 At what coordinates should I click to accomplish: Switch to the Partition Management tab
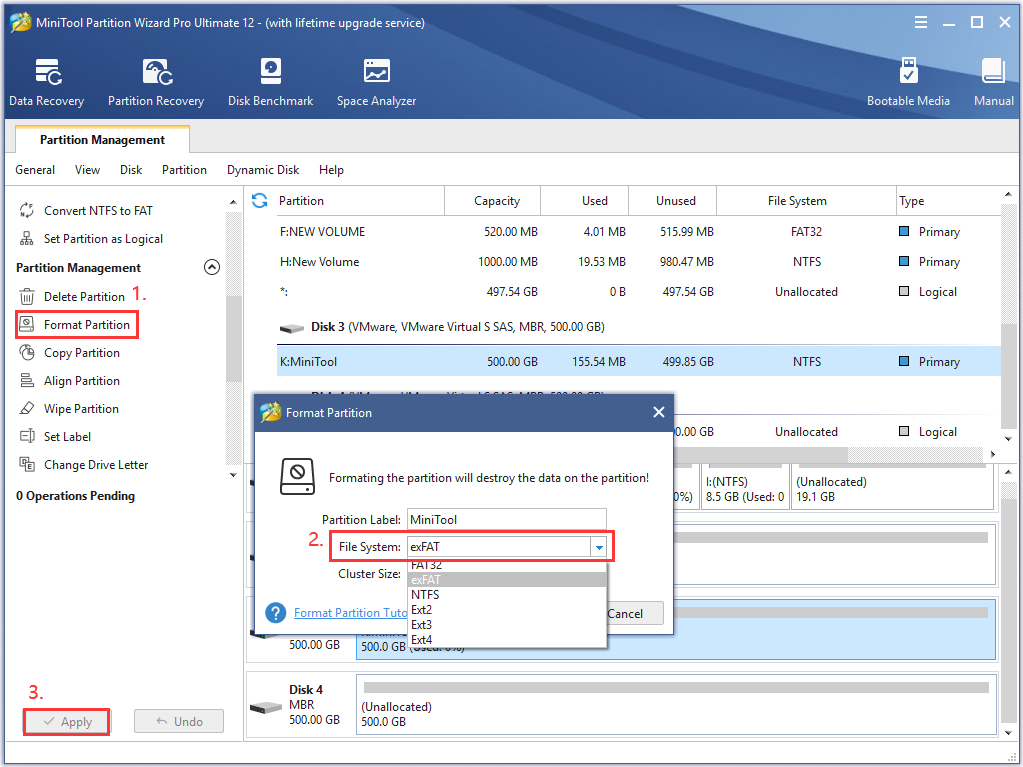102,140
